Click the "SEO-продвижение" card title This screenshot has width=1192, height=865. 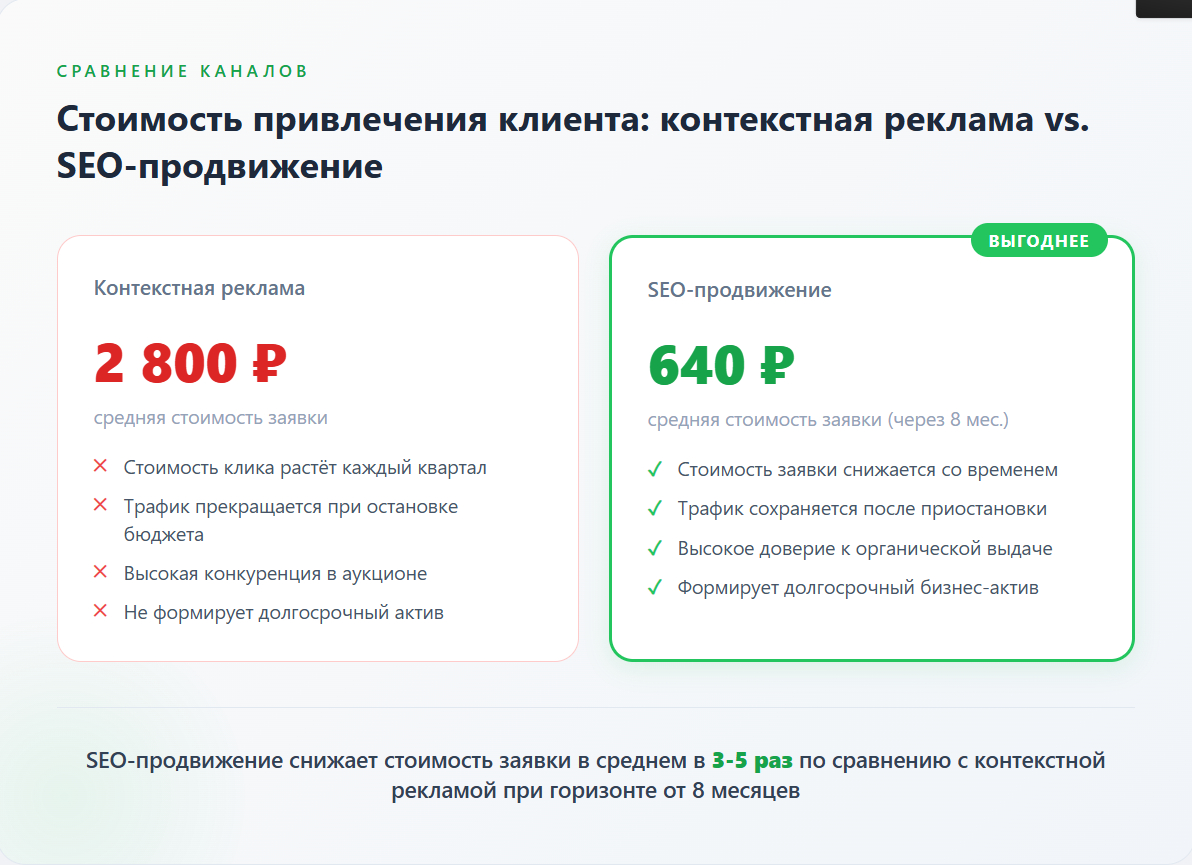[739, 290]
